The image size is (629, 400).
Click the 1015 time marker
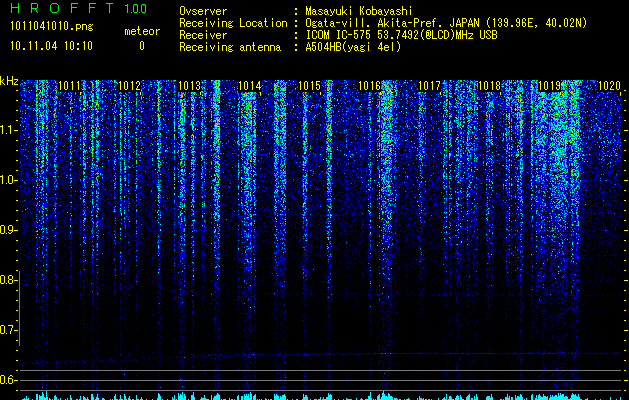(310, 86)
